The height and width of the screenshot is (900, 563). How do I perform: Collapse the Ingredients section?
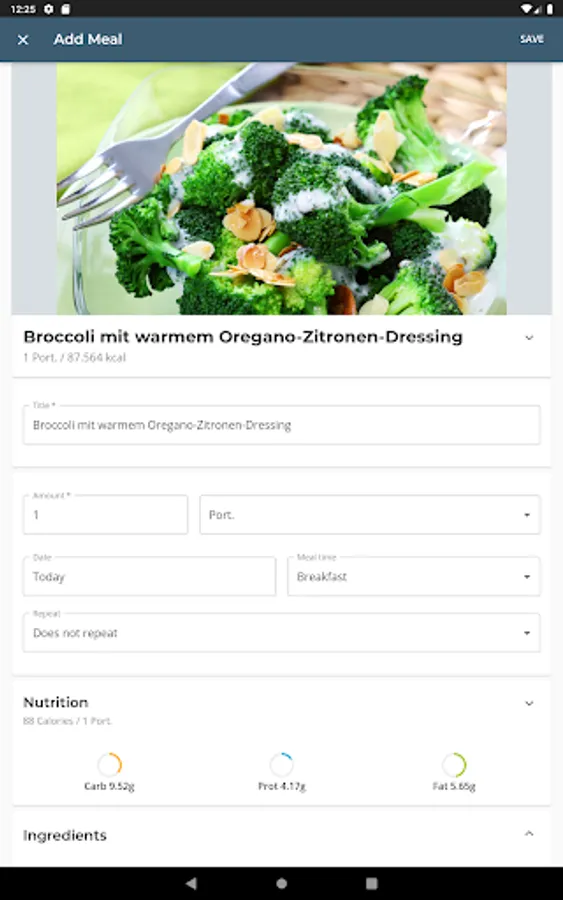(x=529, y=833)
